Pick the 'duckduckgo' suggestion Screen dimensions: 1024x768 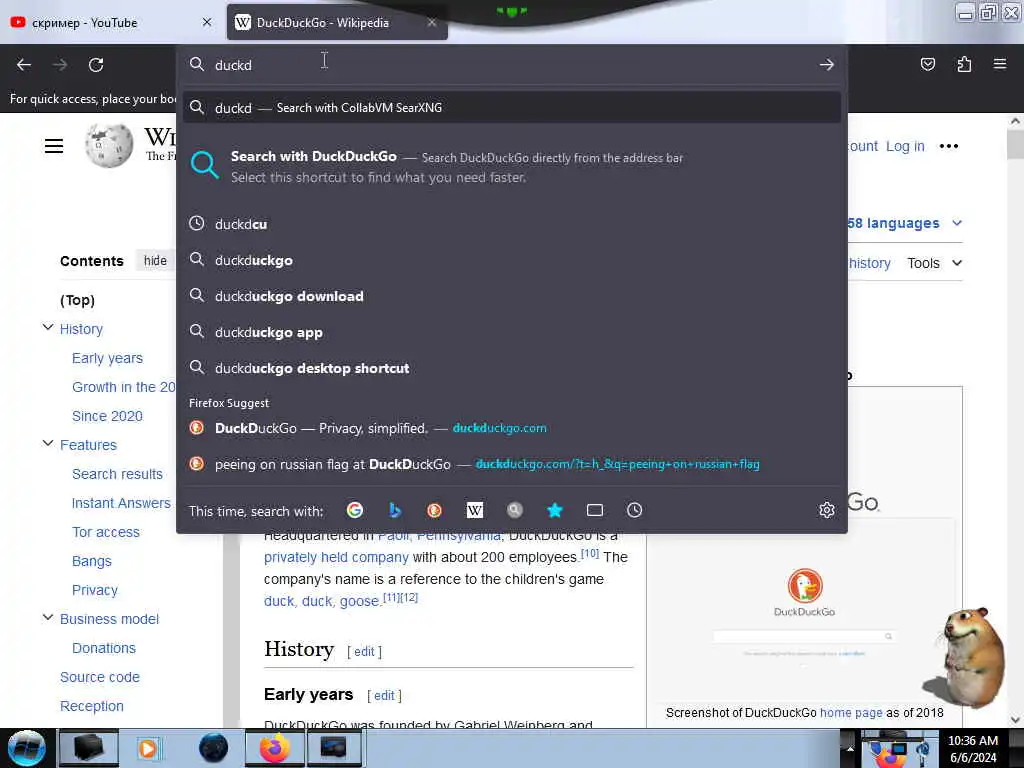pyautogui.click(x=512, y=260)
